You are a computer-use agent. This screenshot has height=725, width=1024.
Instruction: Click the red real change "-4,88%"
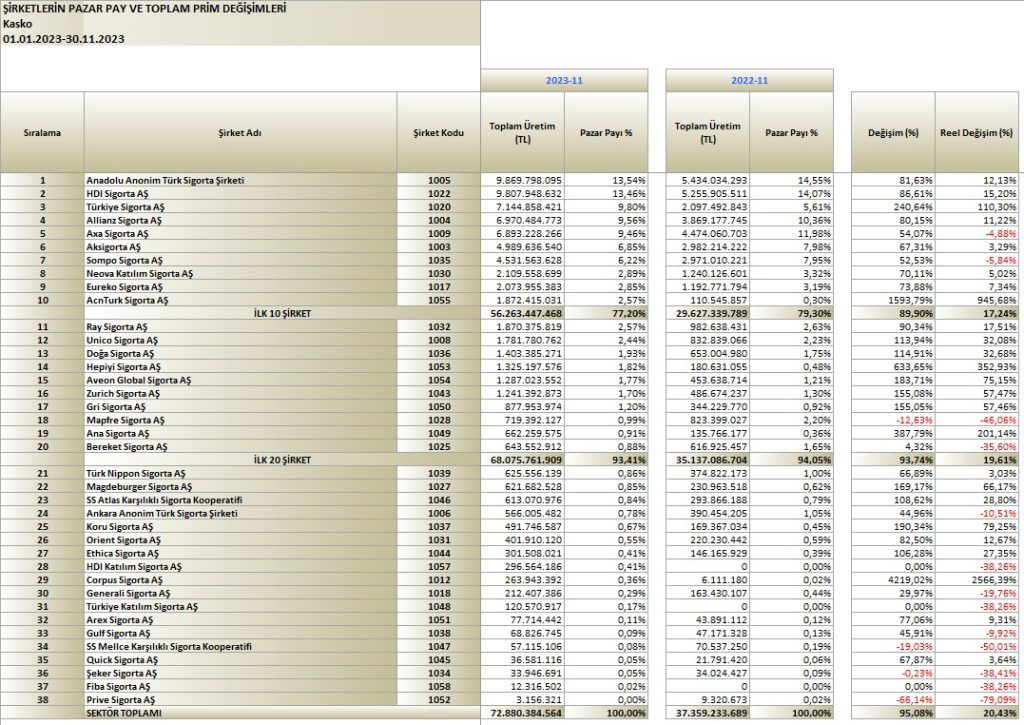pos(1001,234)
